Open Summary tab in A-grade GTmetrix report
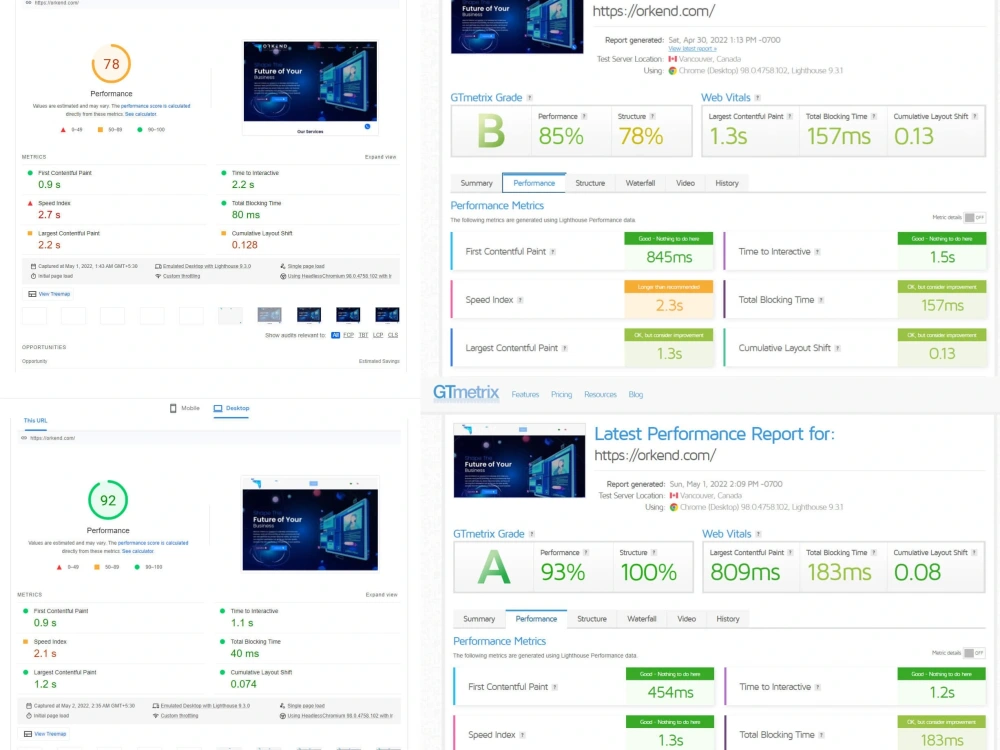This screenshot has width=1000, height=750. 479,619
